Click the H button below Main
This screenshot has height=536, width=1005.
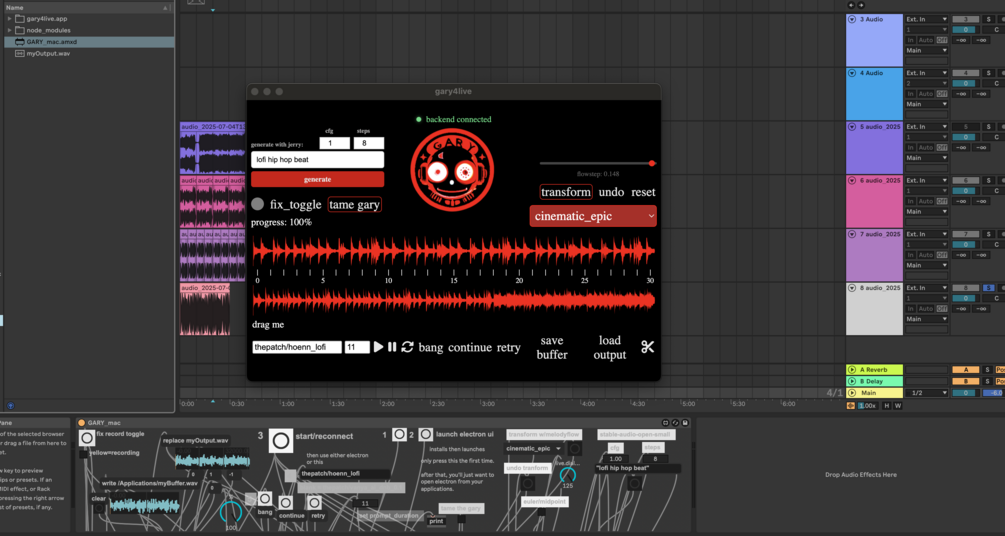coord(887,405)
